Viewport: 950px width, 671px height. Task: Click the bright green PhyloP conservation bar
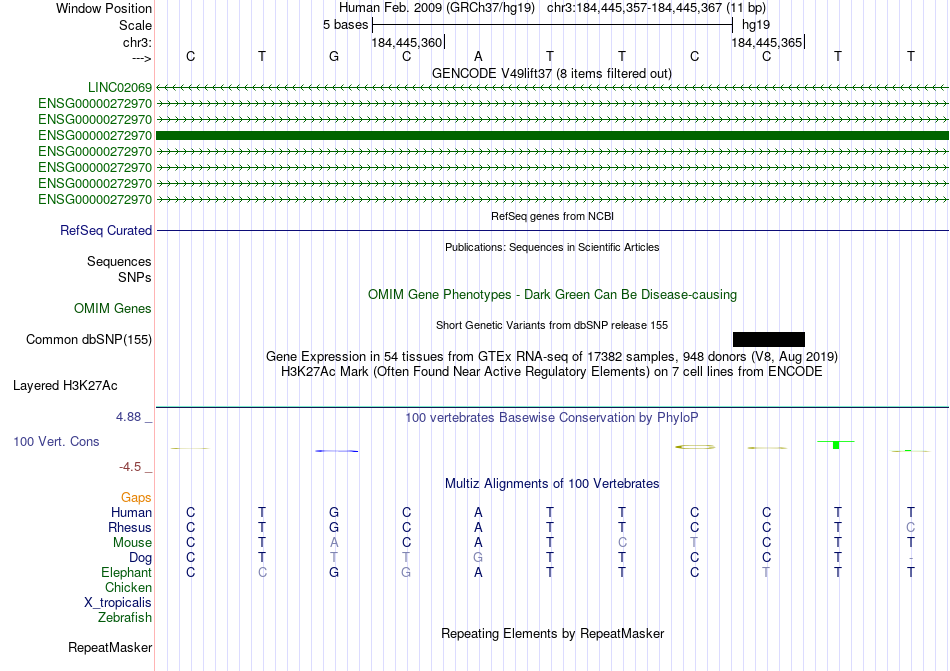click(836, 445)
